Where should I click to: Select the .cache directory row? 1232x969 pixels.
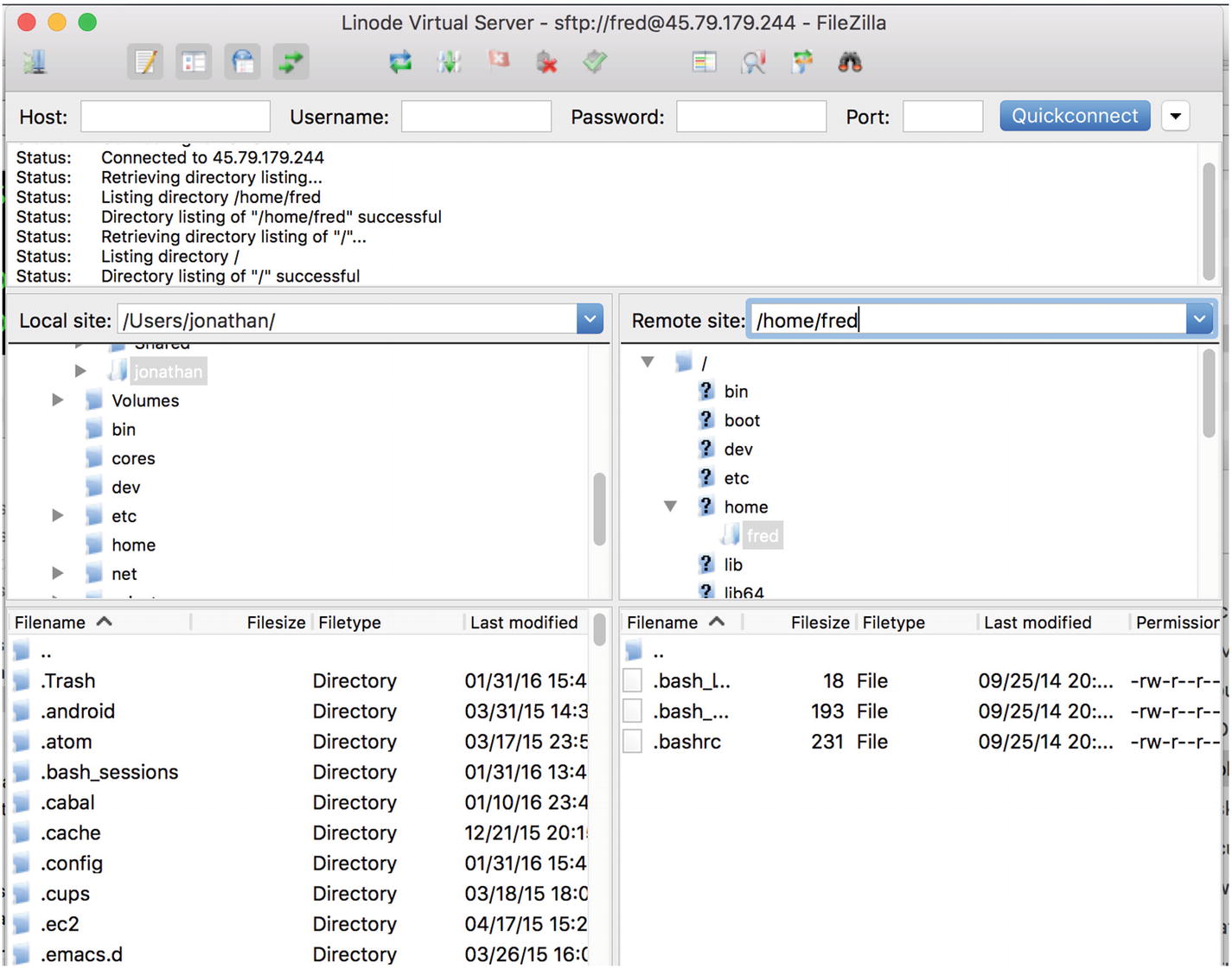point(299,832)
